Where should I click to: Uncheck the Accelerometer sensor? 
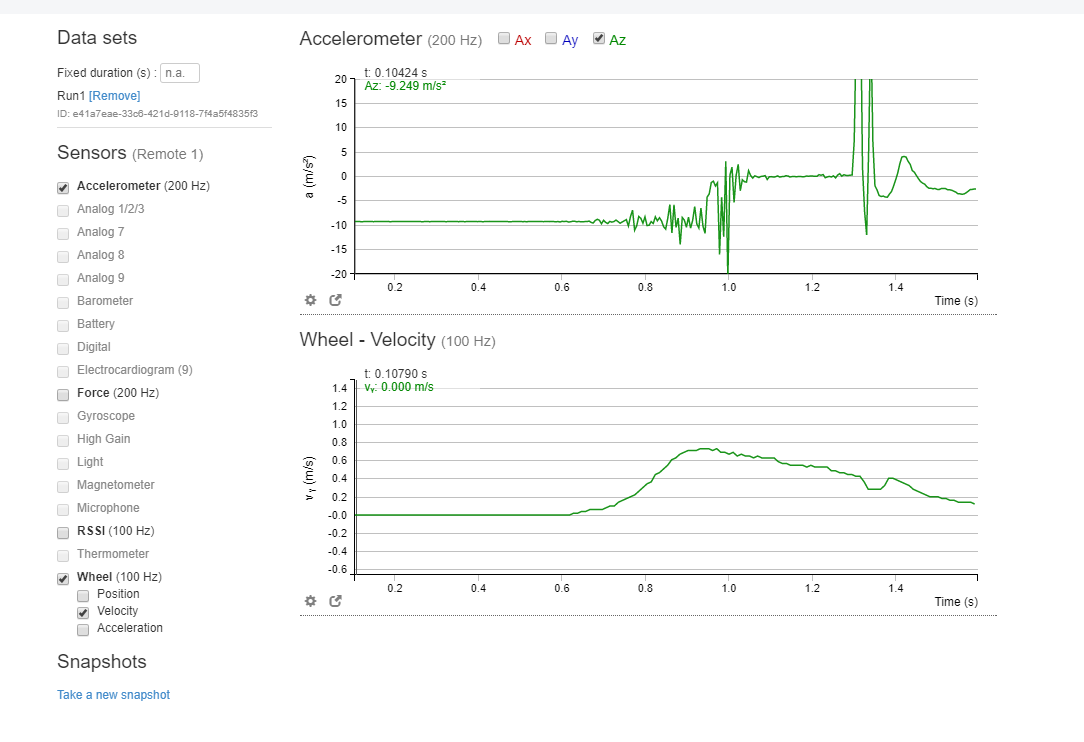coord(63,187)
